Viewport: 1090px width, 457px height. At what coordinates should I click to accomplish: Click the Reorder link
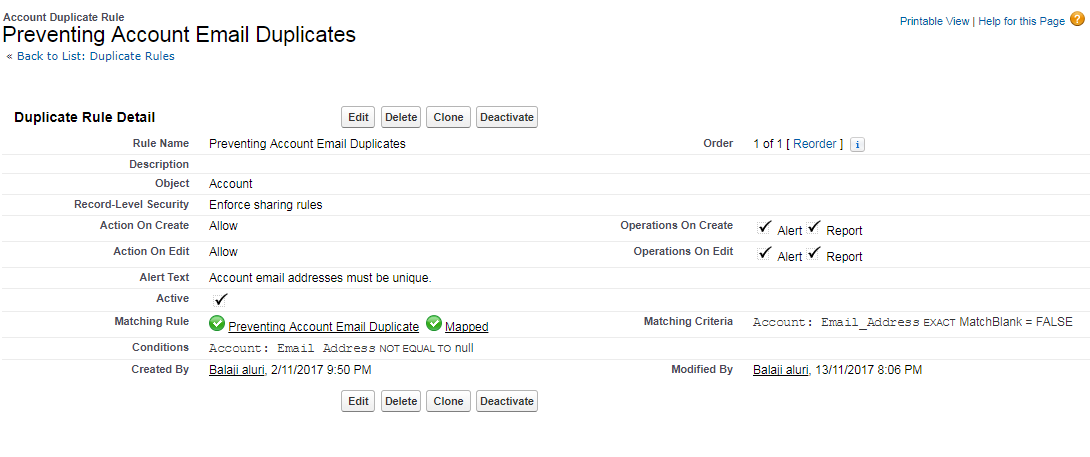coord(815,144)
